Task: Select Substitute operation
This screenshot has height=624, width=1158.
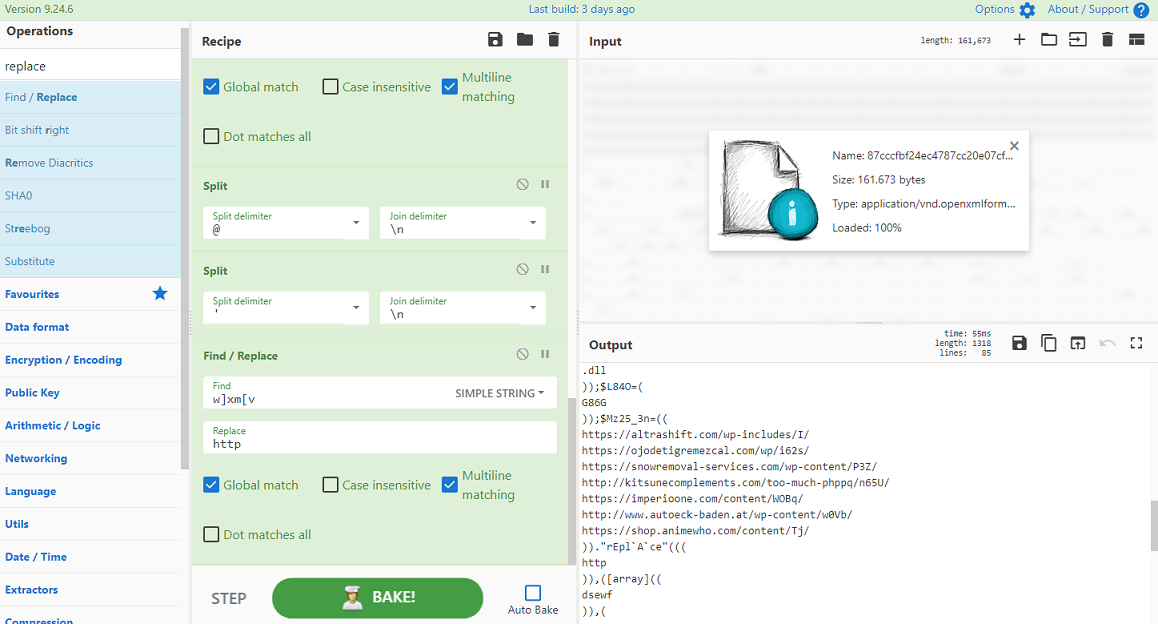Action: pyautogui.click(x=90, y=261)
